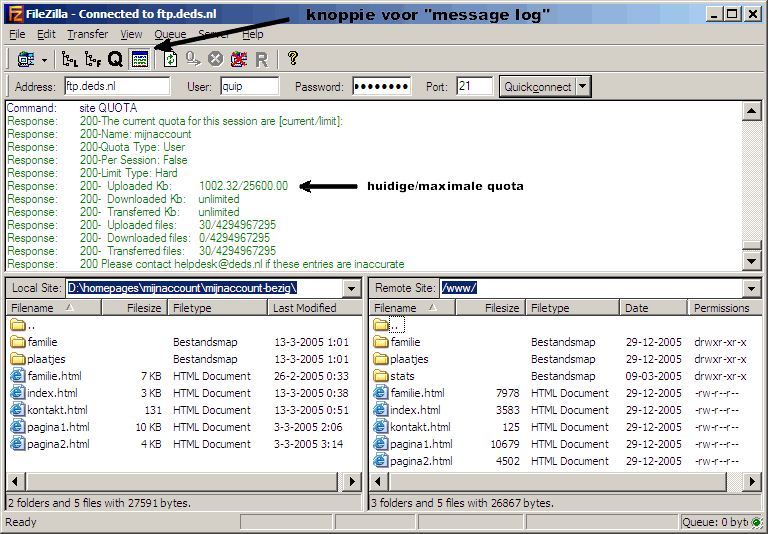
Task: Click message log scroll down arrow
Action: (751, 261)
